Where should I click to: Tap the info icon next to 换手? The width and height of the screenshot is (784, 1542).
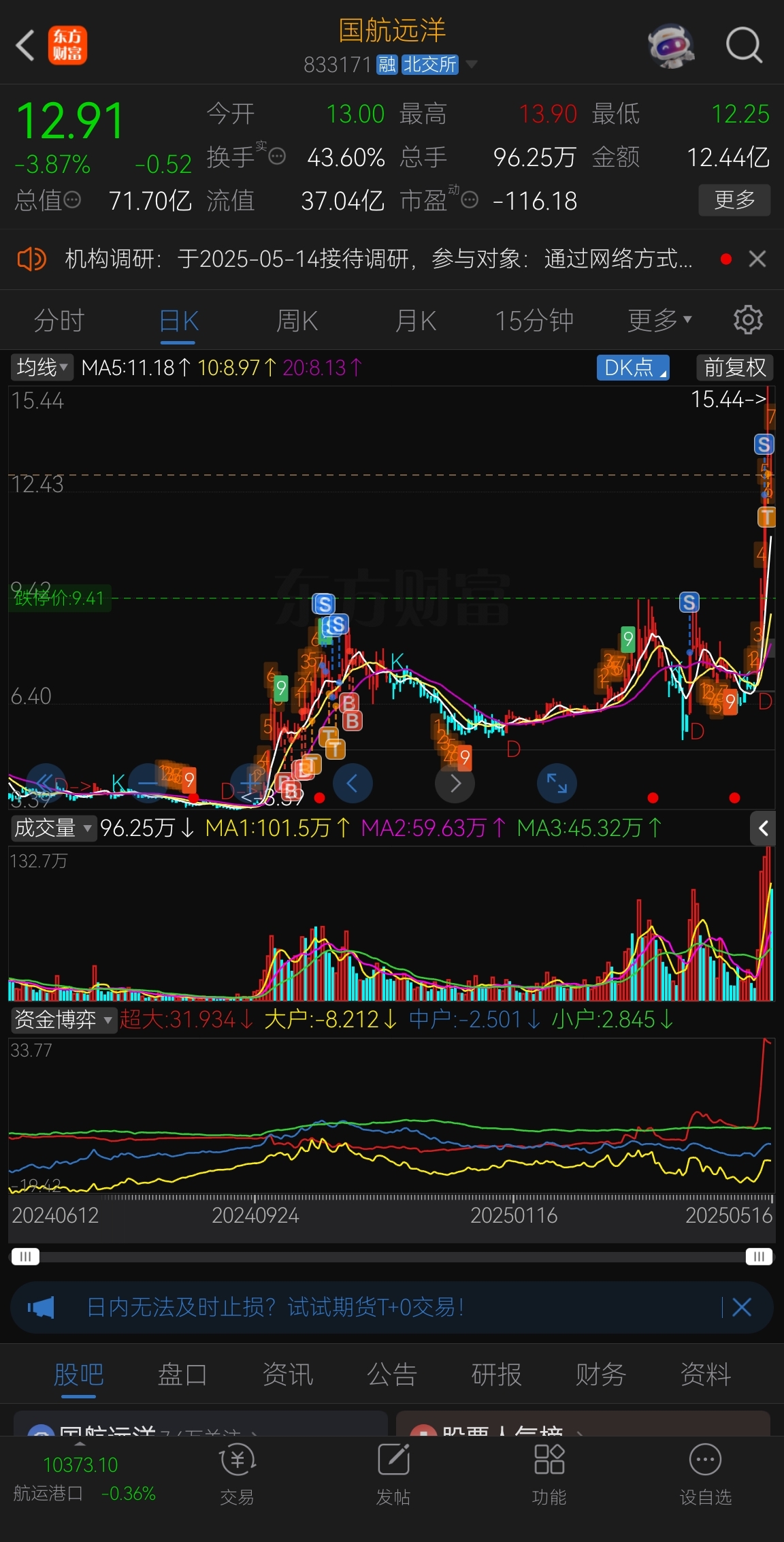[x=277, y=157]
